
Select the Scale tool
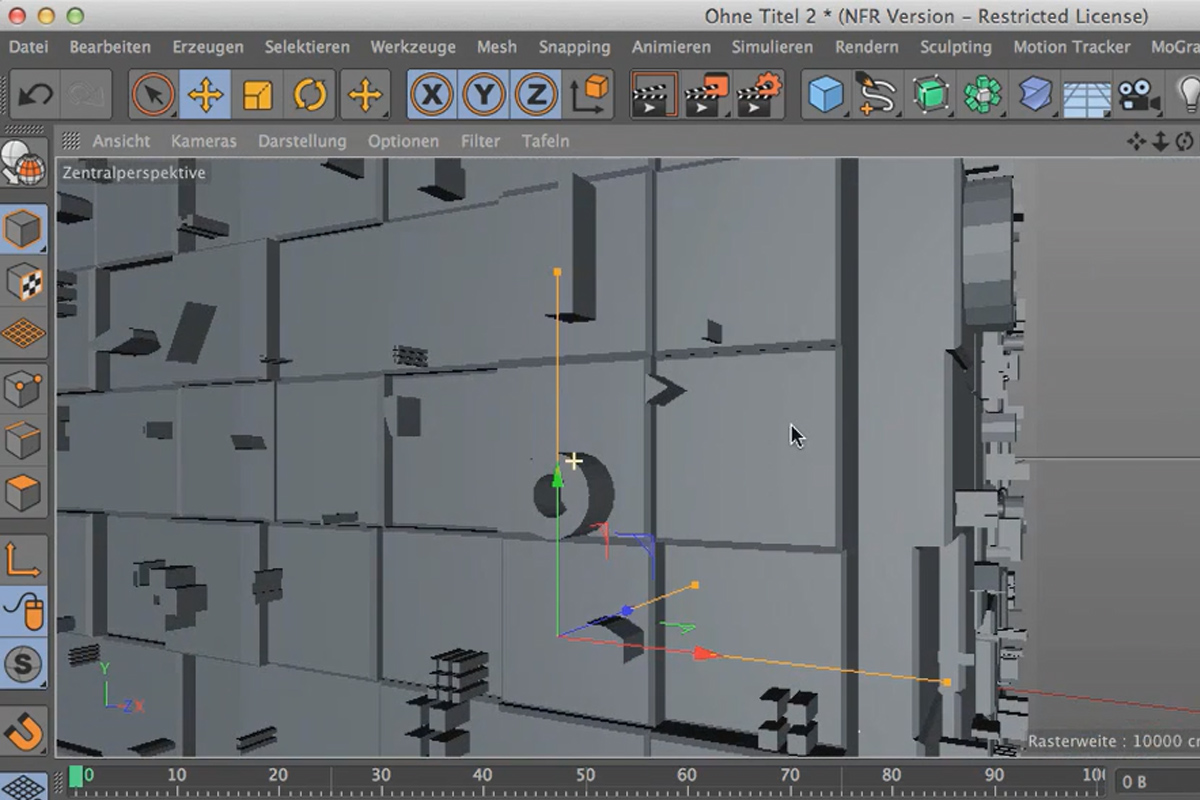click(258, 95)
